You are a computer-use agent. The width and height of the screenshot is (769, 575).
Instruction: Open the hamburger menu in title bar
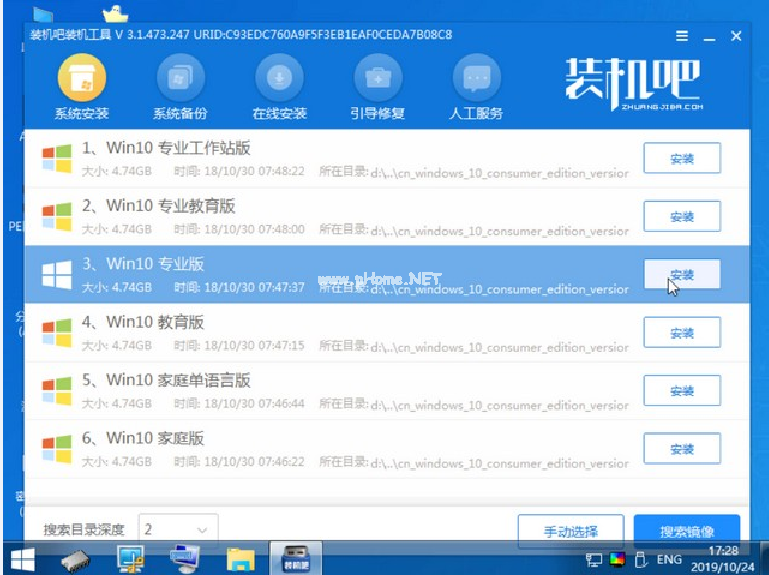point(682,36)
